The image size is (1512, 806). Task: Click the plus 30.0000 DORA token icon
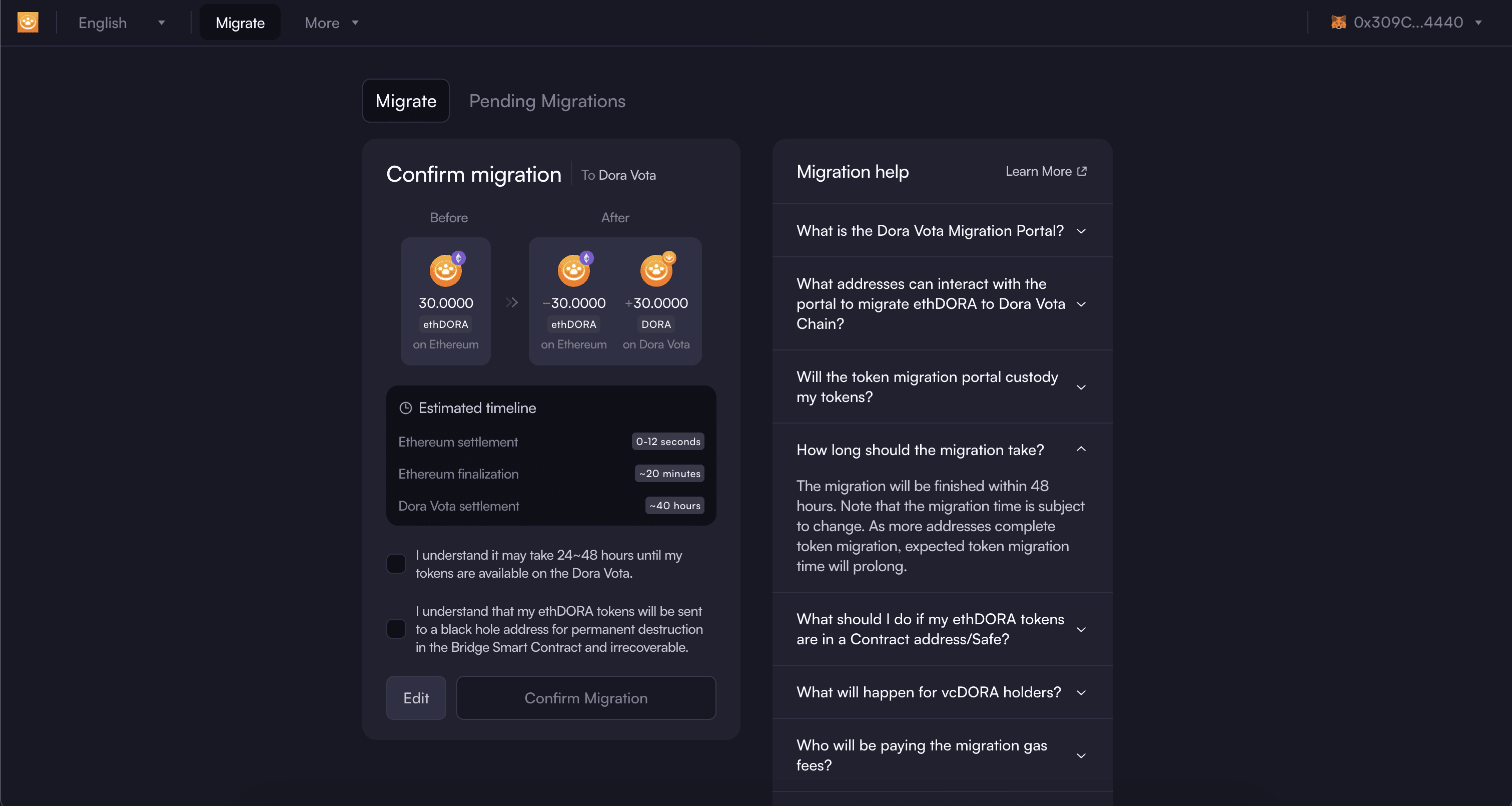pyautogui.click(x=656, y=270)
